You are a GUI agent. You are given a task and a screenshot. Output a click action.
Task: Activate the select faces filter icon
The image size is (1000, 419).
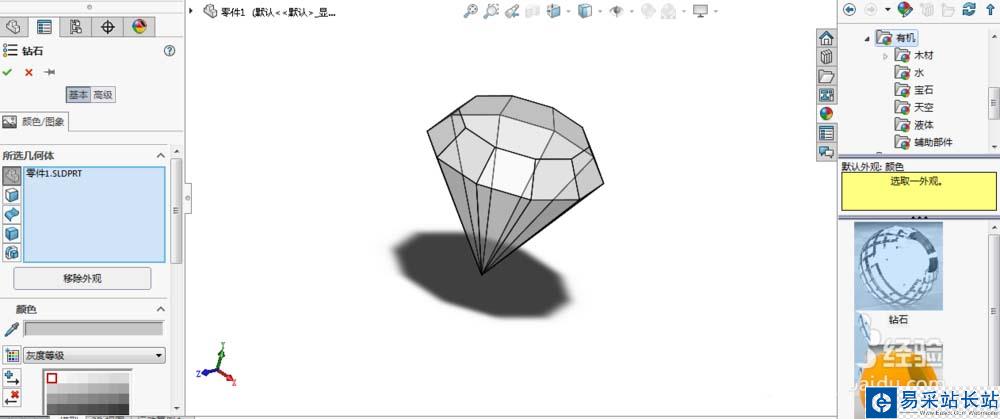(x=11, y=195)
